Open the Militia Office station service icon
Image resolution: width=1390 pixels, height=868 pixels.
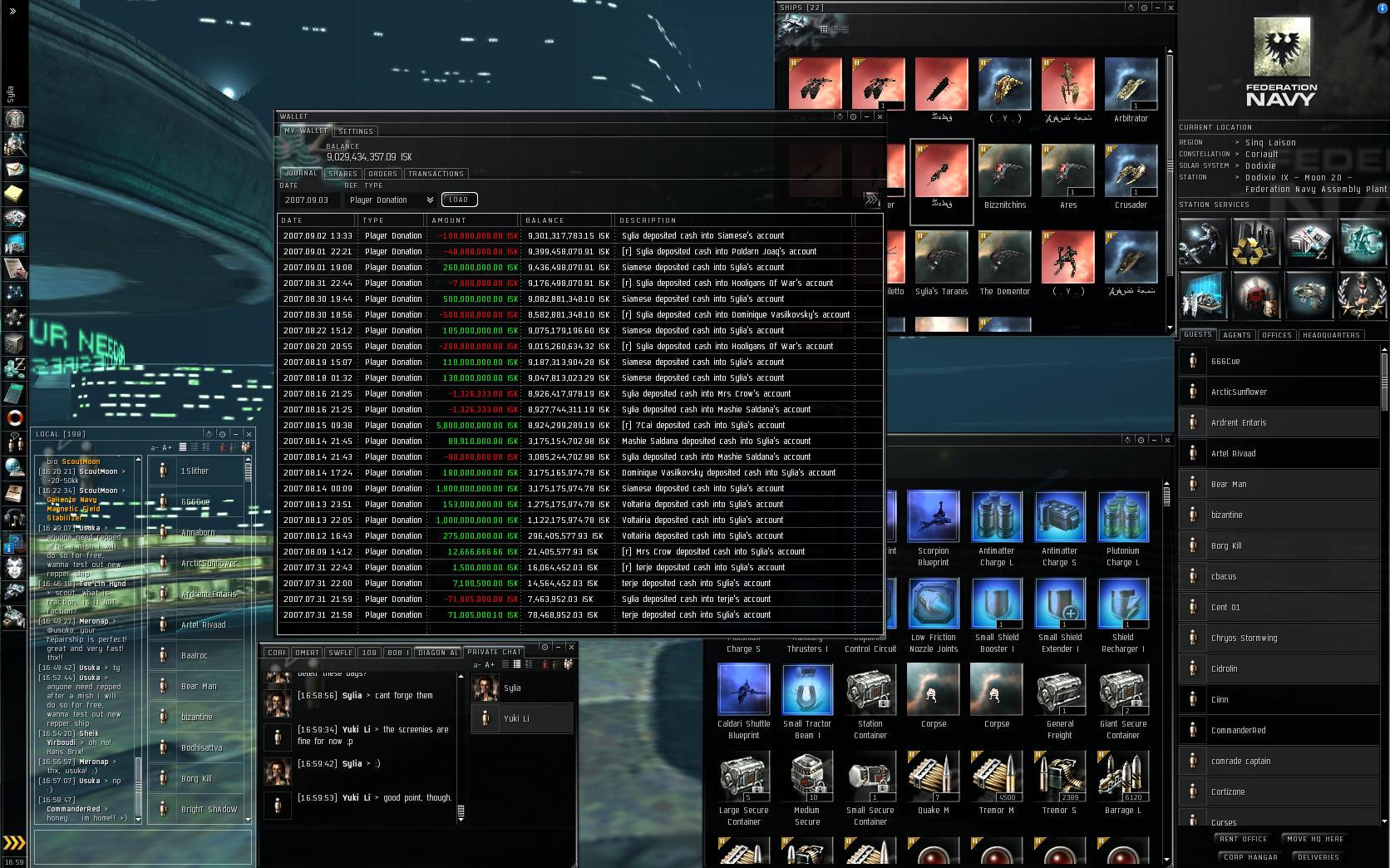(1361, 294)
